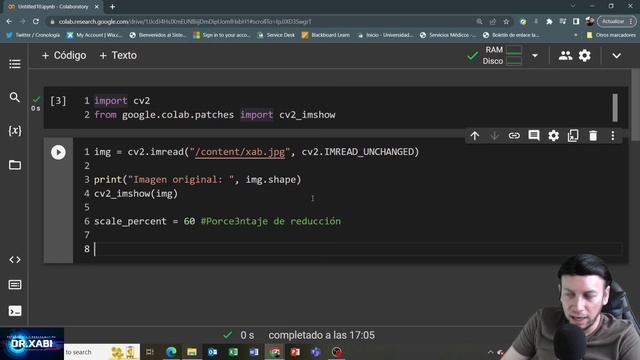Delete the current cell
This screenshot has width=640, height=360.
pos(593,136)
